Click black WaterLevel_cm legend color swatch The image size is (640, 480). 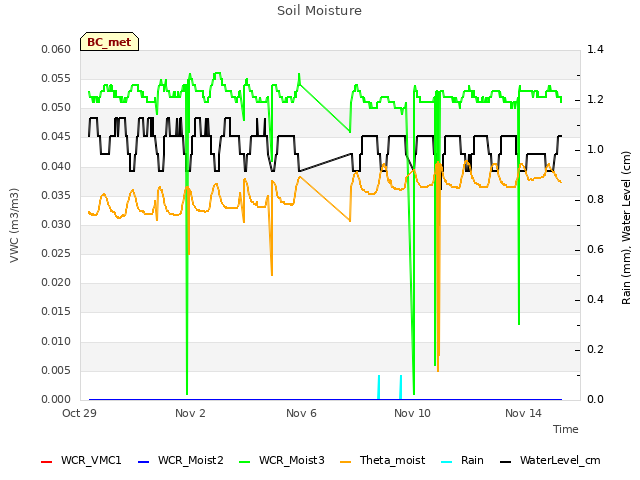[x=505, y=462]
